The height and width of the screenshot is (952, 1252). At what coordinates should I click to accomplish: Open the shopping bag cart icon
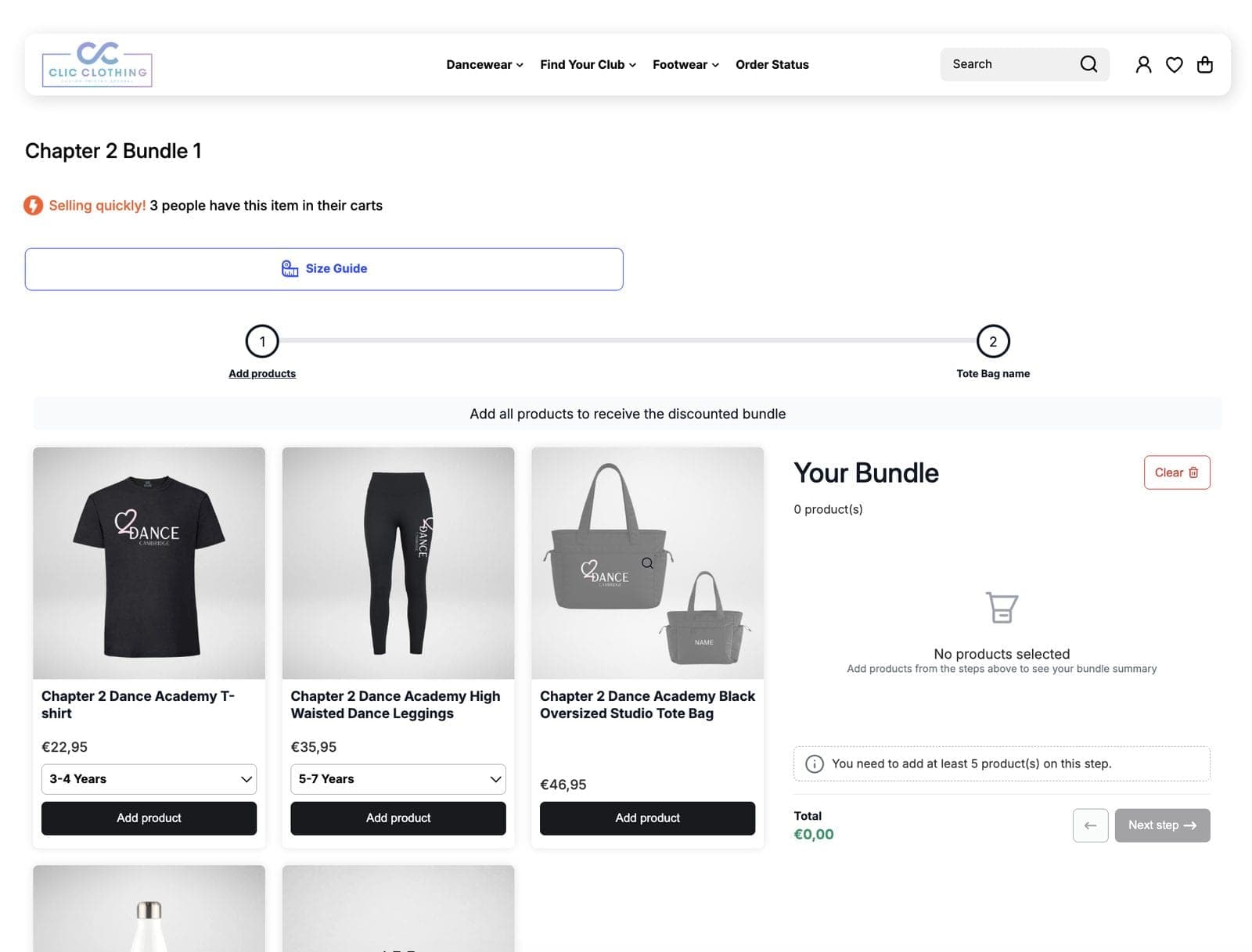1205,64
